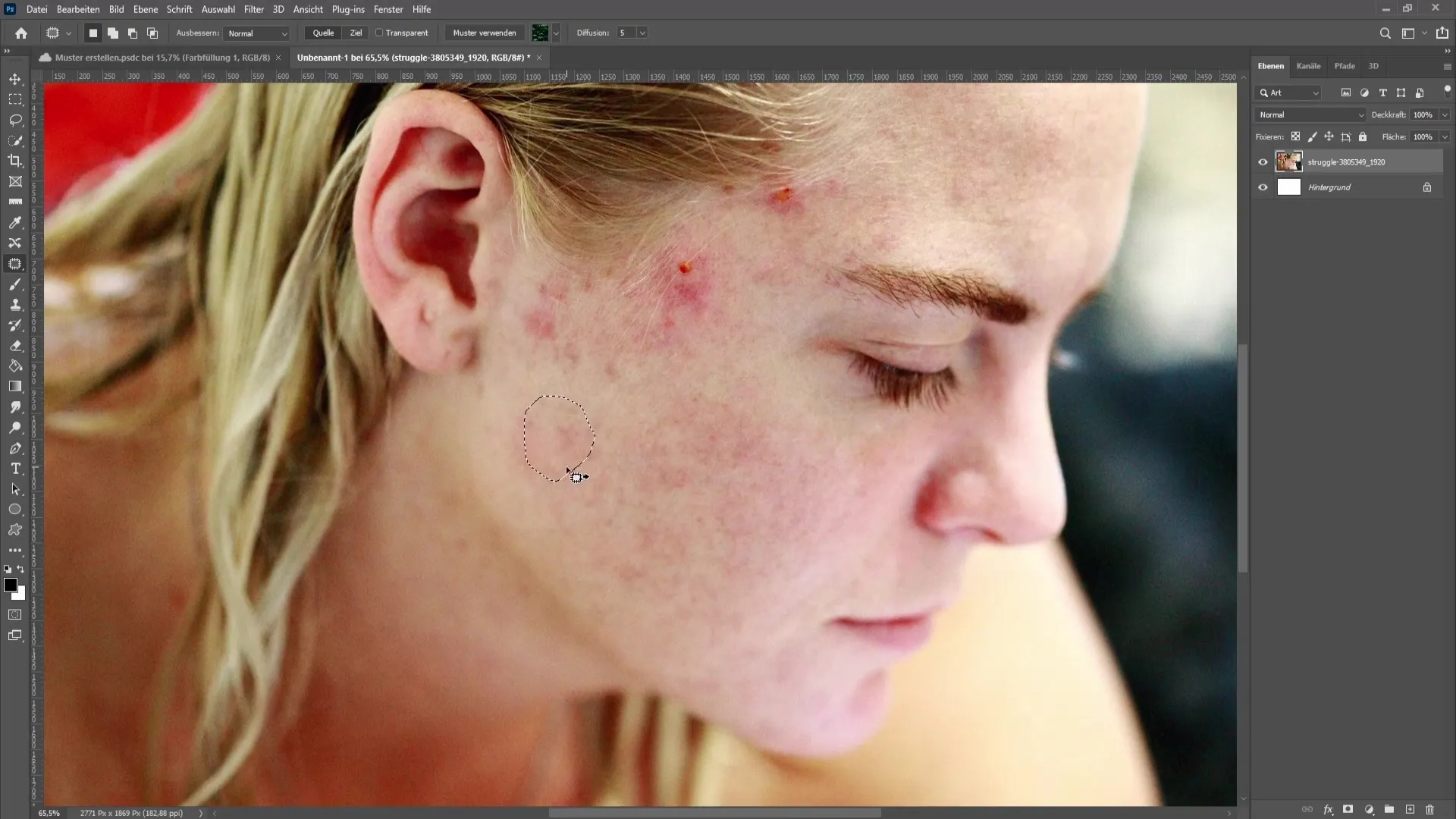Open the Fenster menu

(388, 9)
